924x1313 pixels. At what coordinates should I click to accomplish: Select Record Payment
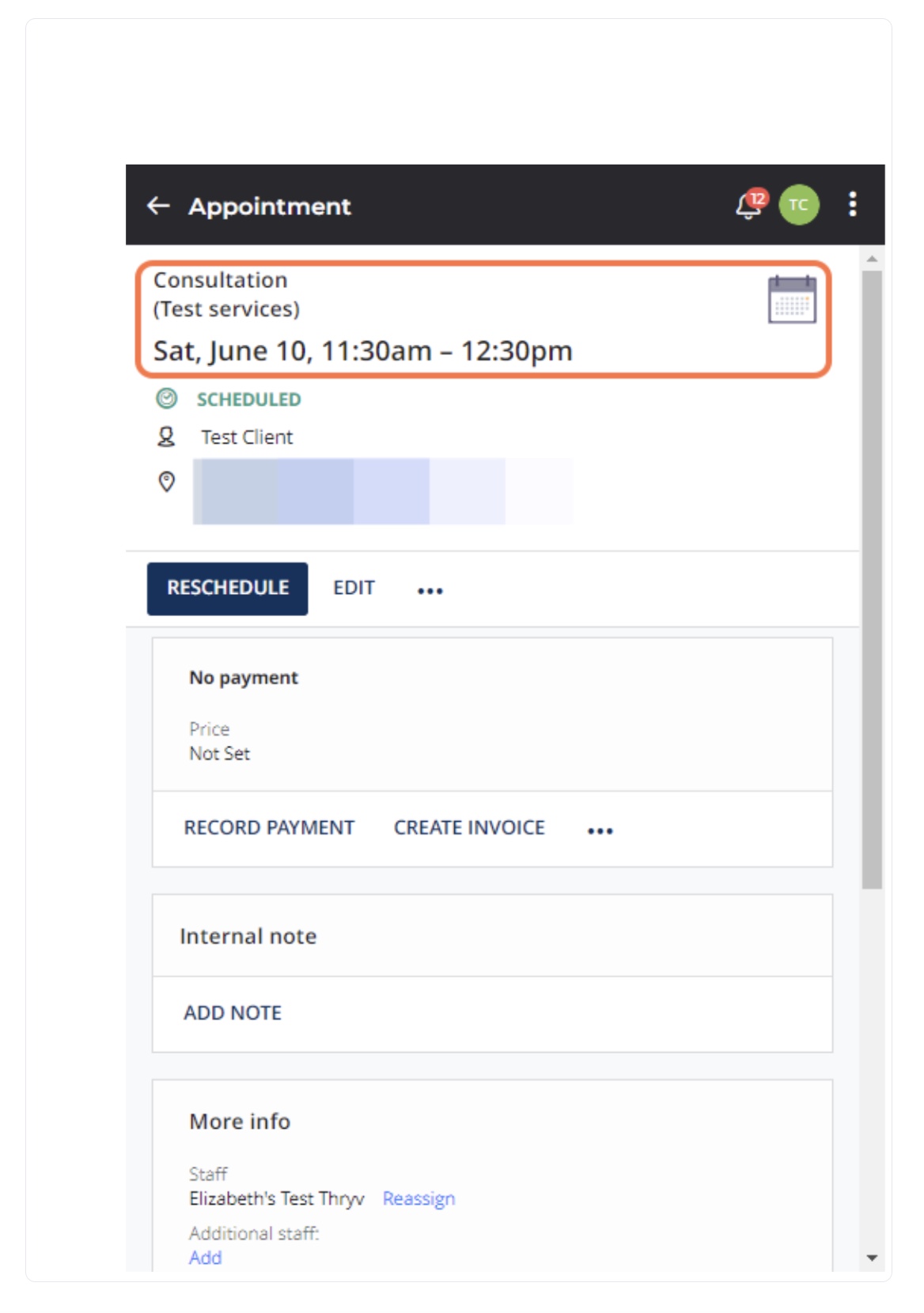click(x=269, y=827)
